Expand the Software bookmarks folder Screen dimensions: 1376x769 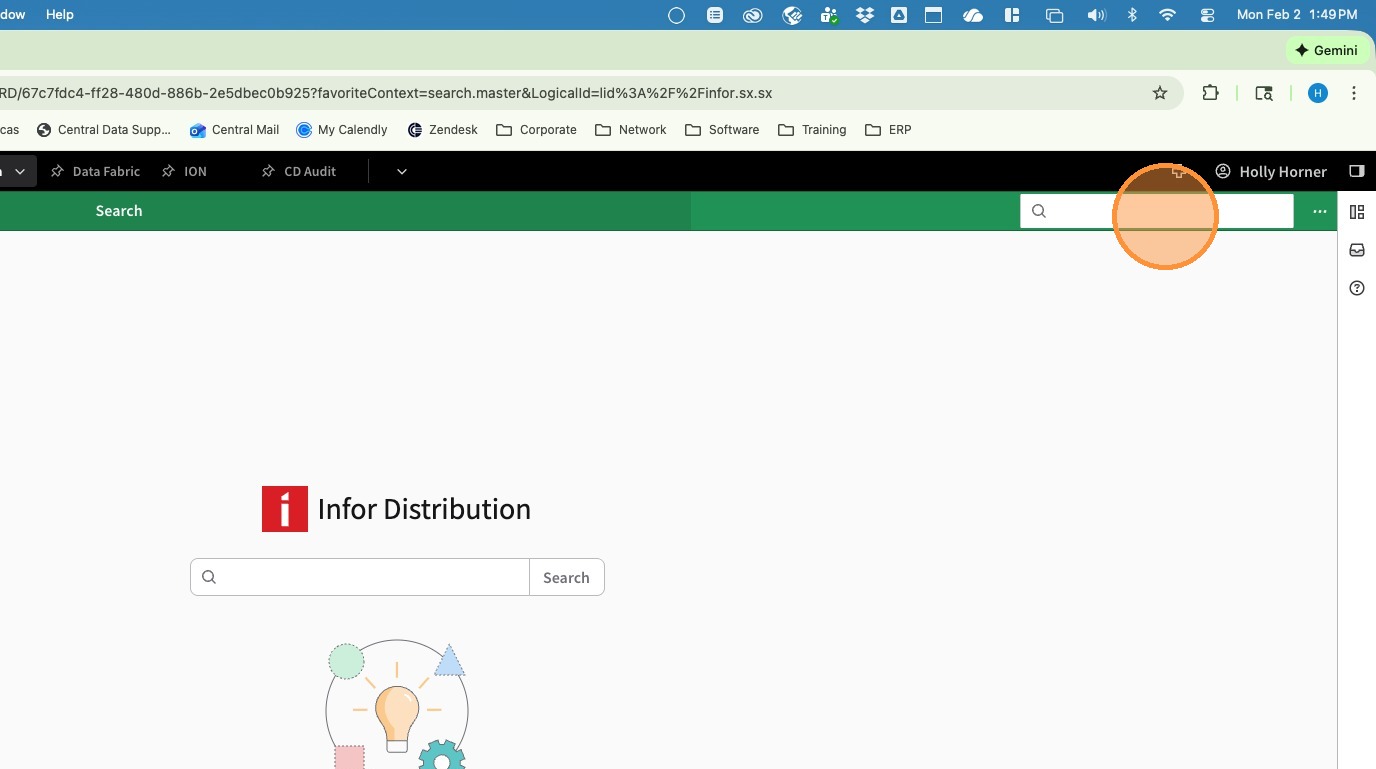[x=722, y=130]
